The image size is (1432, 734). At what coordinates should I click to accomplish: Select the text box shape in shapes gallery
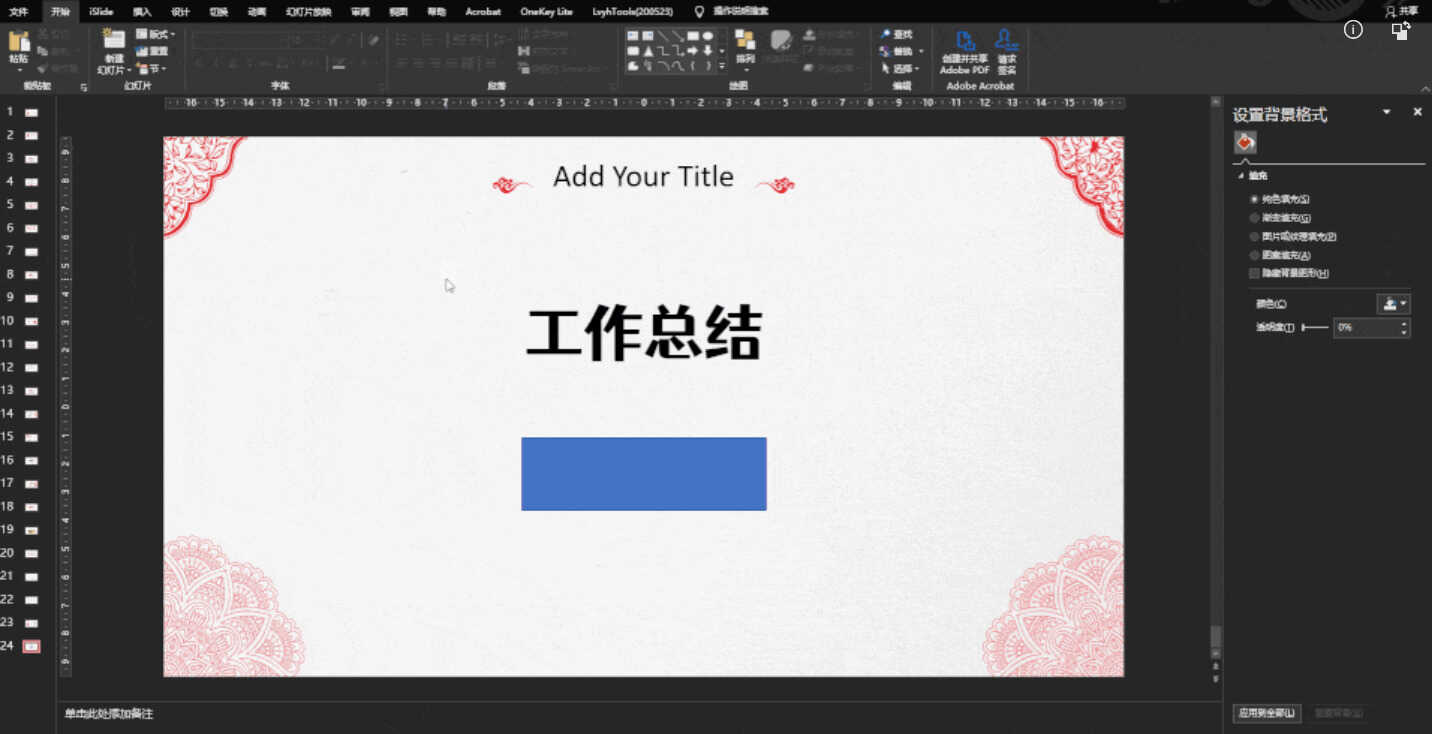click(x=633, y=36)
